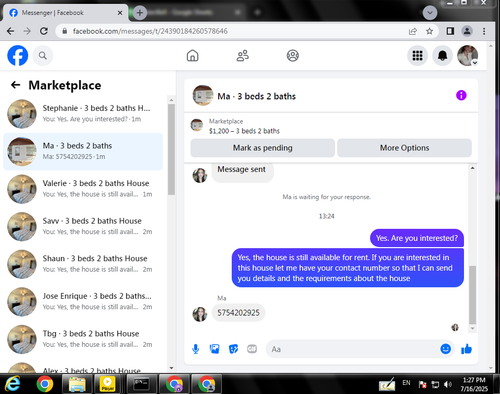Open the first Chrome icon on taskbar
The image size is (500, 394).
45,384
